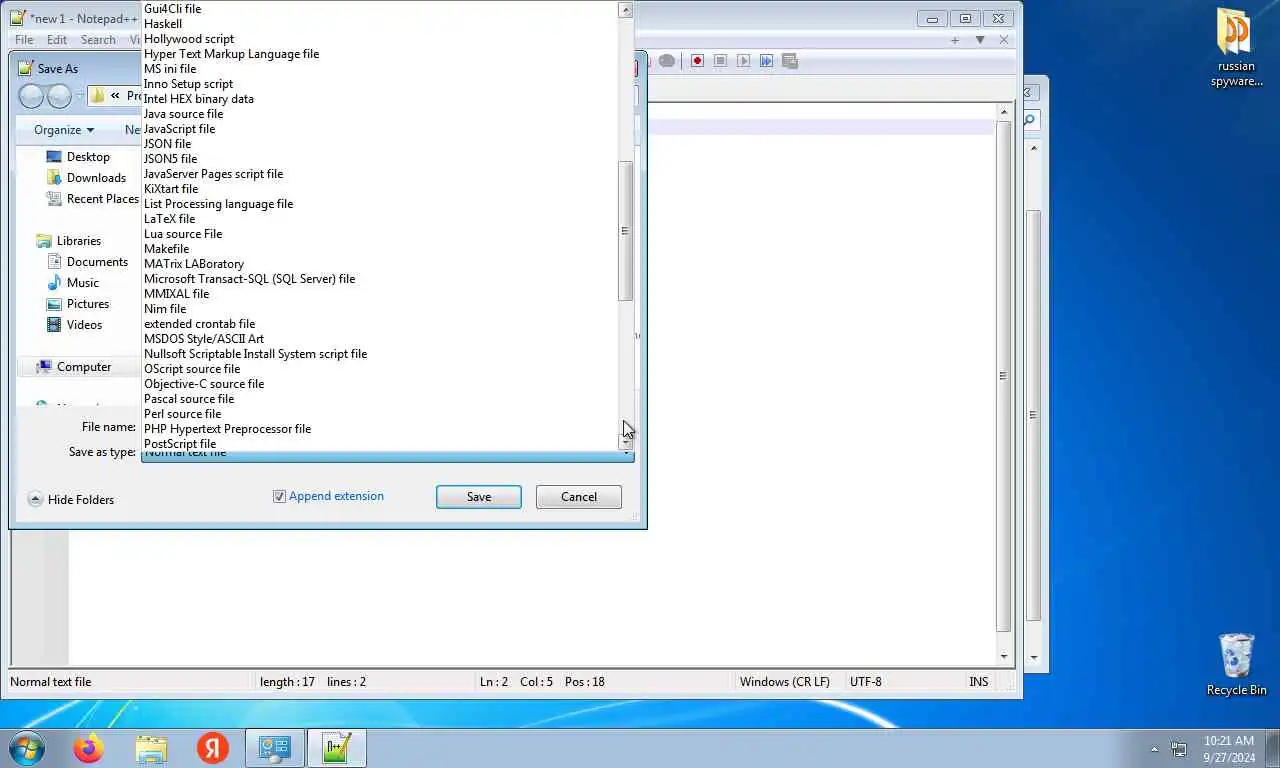Click the Save button
This screenshot has height=768, width=1280.
tap(479, 497)
